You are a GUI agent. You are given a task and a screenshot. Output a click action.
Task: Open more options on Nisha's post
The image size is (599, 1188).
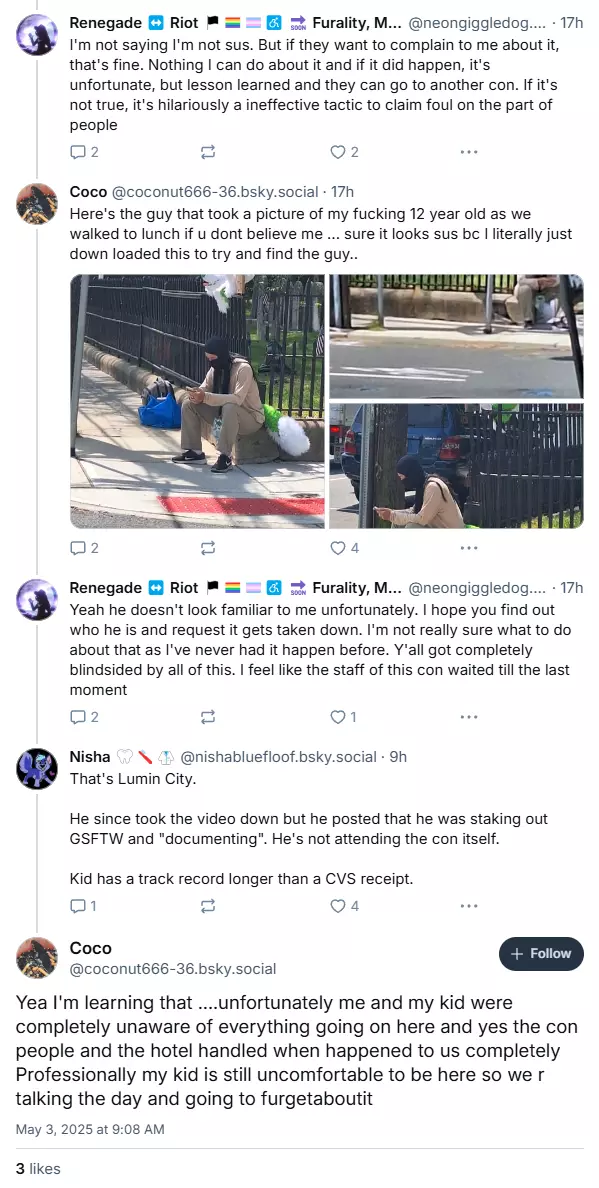[469, 905]
